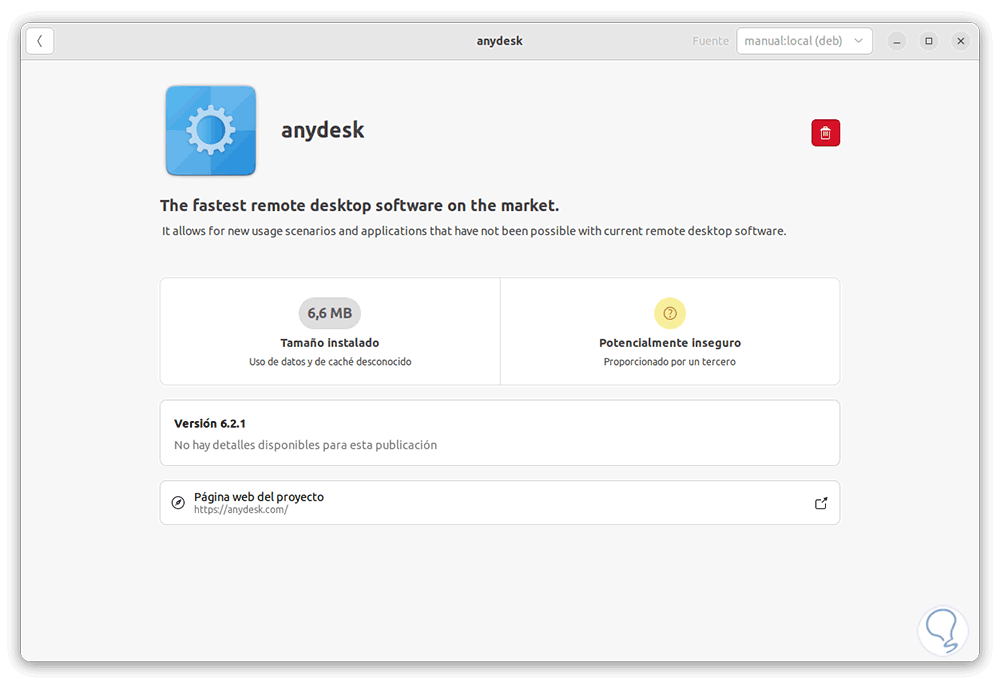This screenshot has height=689, width=1000.
Task: Maximize the software window
Action: tap(929, 41)
